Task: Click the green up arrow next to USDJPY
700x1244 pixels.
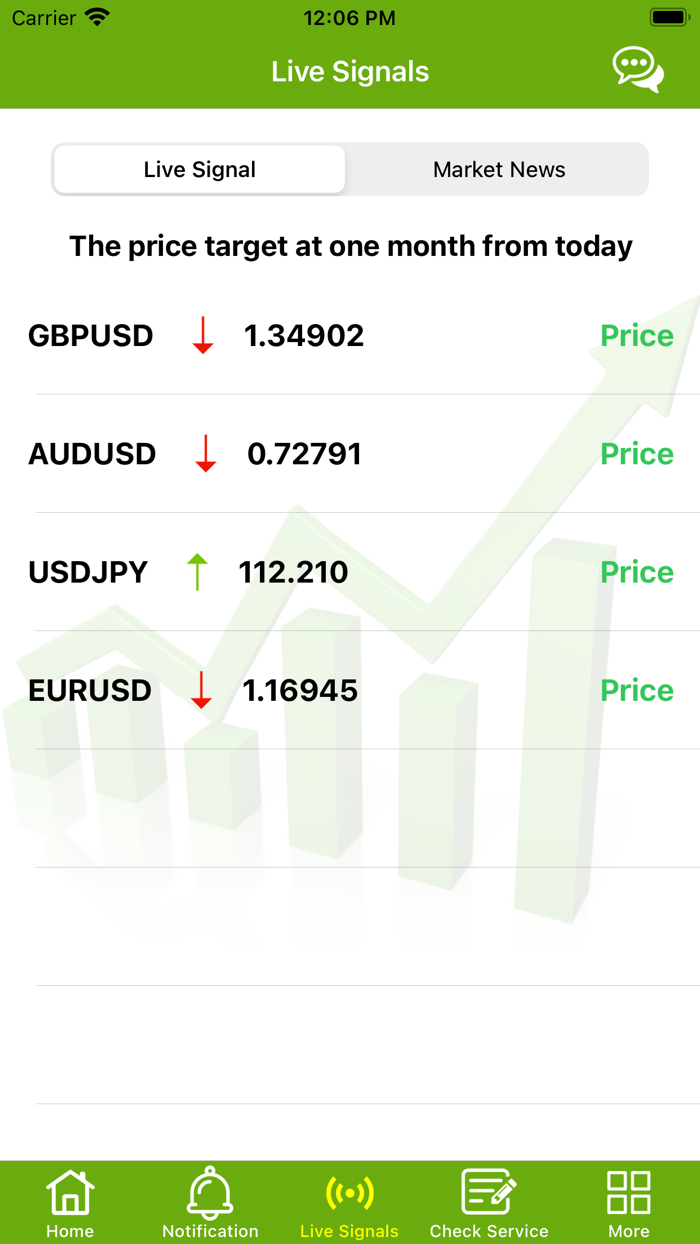Action: pos(197,572)
